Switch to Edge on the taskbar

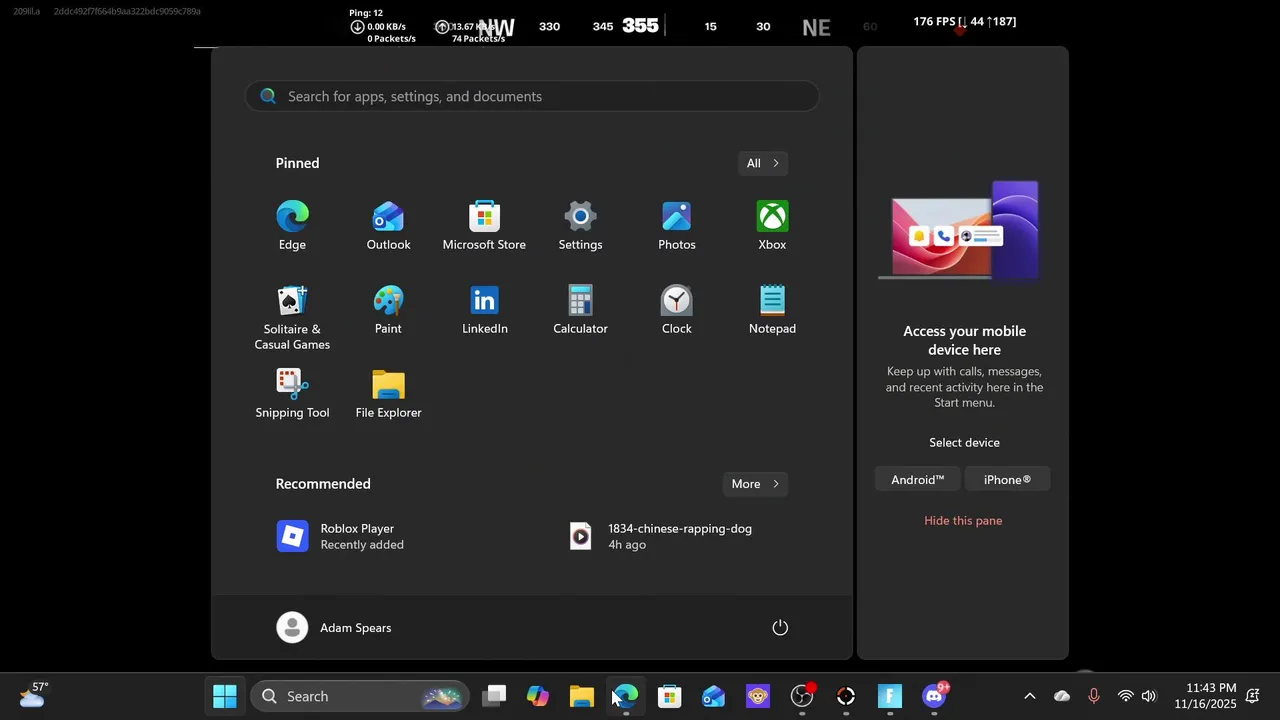(626, 696)
